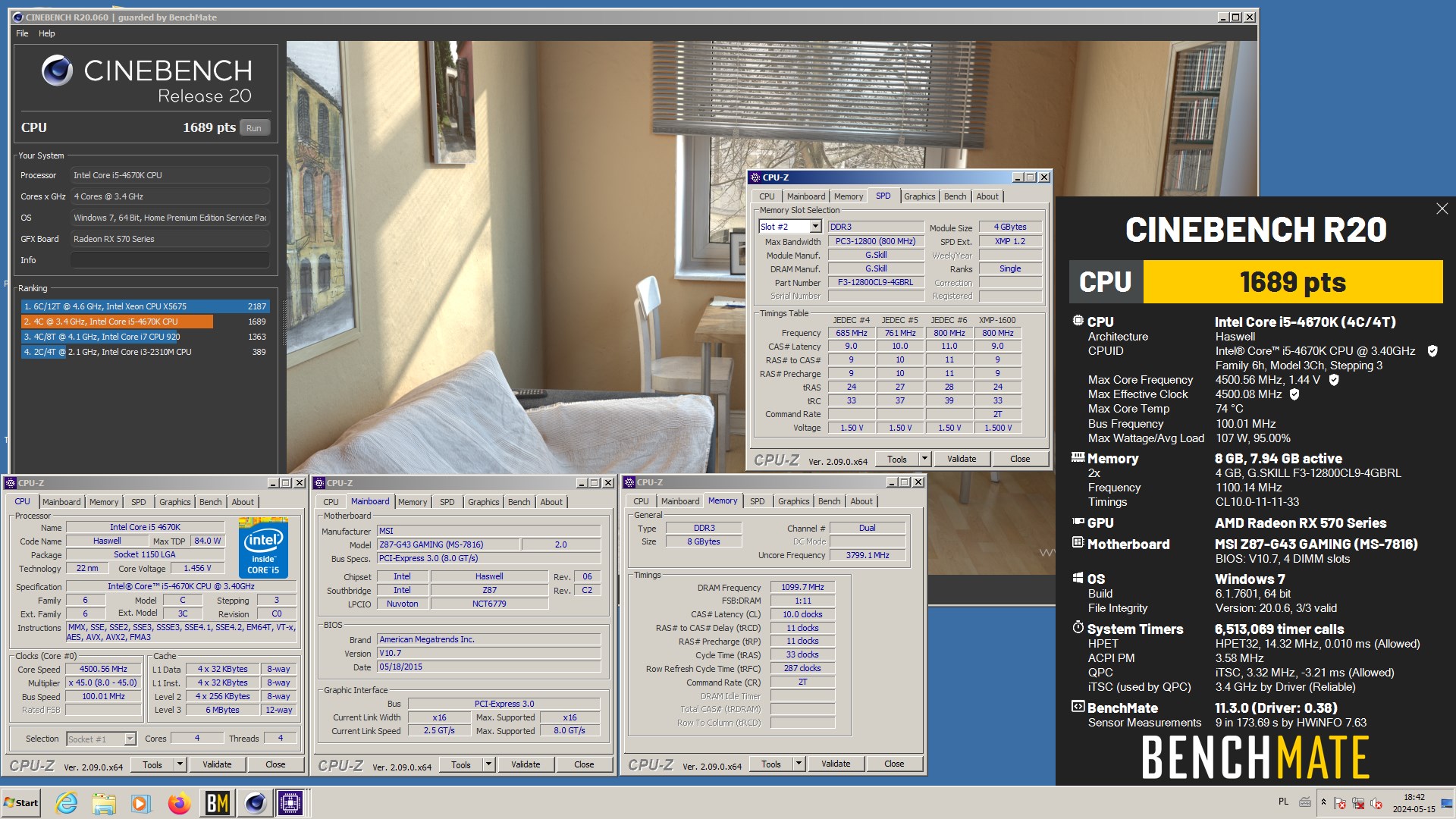Click Close button in SPD CPU-Z window
Viewport: 1456px width, 819px height.
[x=1020, y=459]
